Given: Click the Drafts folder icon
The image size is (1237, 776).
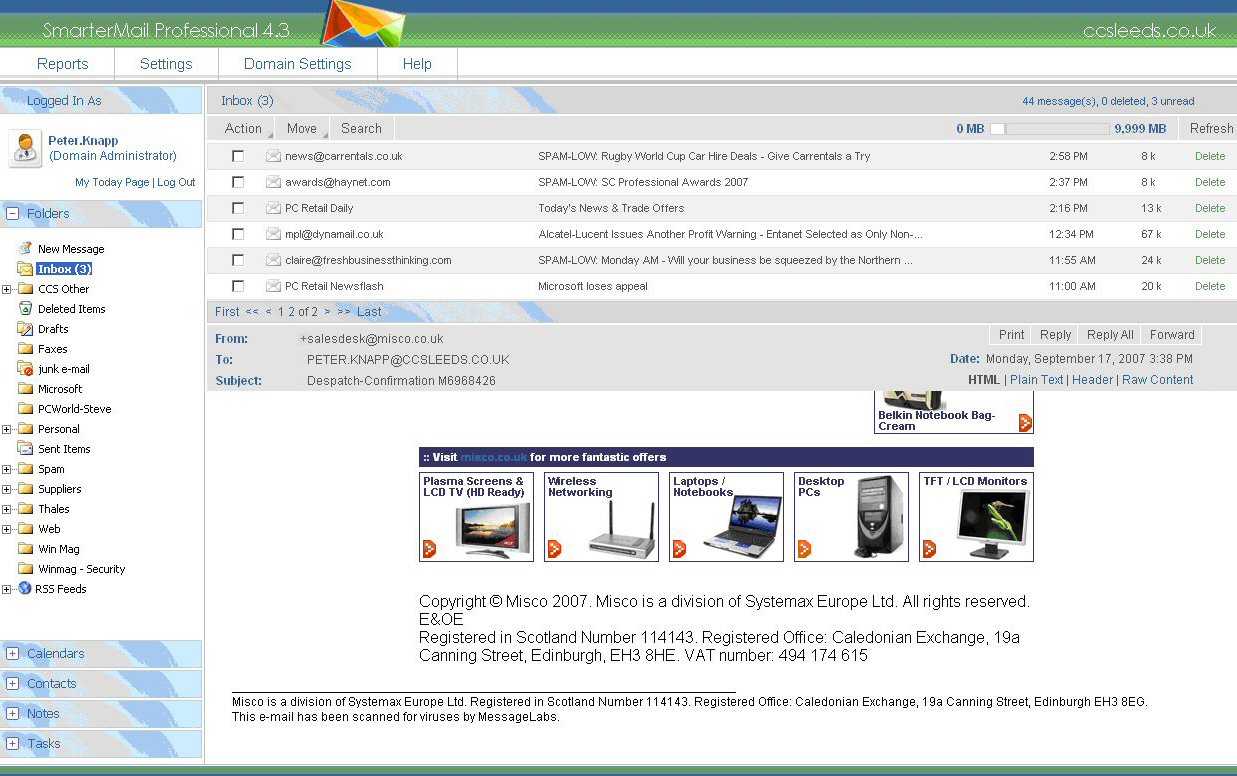Looking at the screenshot, I should coord(25,328).
